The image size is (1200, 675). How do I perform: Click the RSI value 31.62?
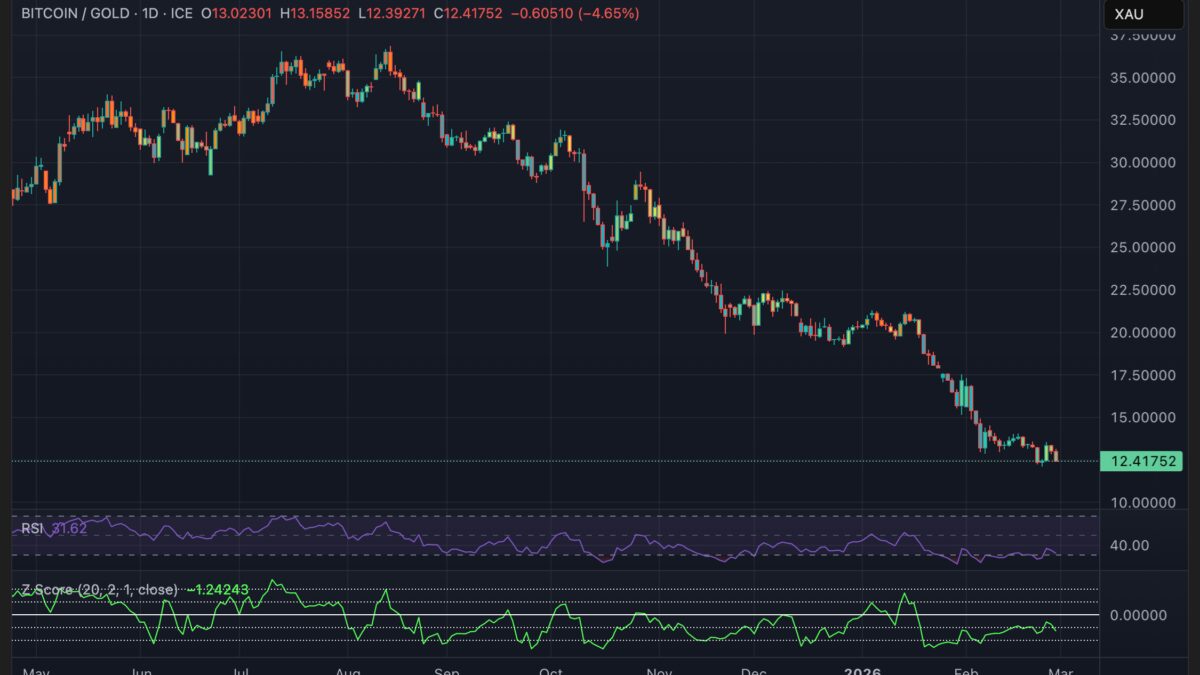[x=68, y=528]
